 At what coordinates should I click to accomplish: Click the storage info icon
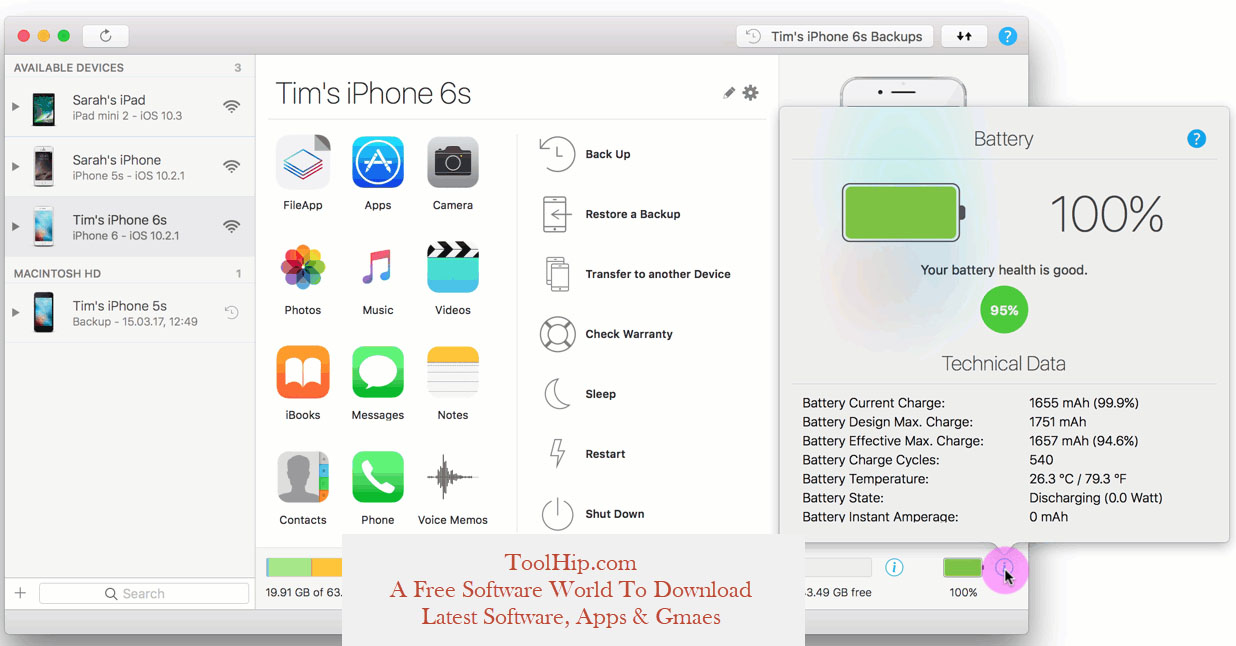click(895, 567)
